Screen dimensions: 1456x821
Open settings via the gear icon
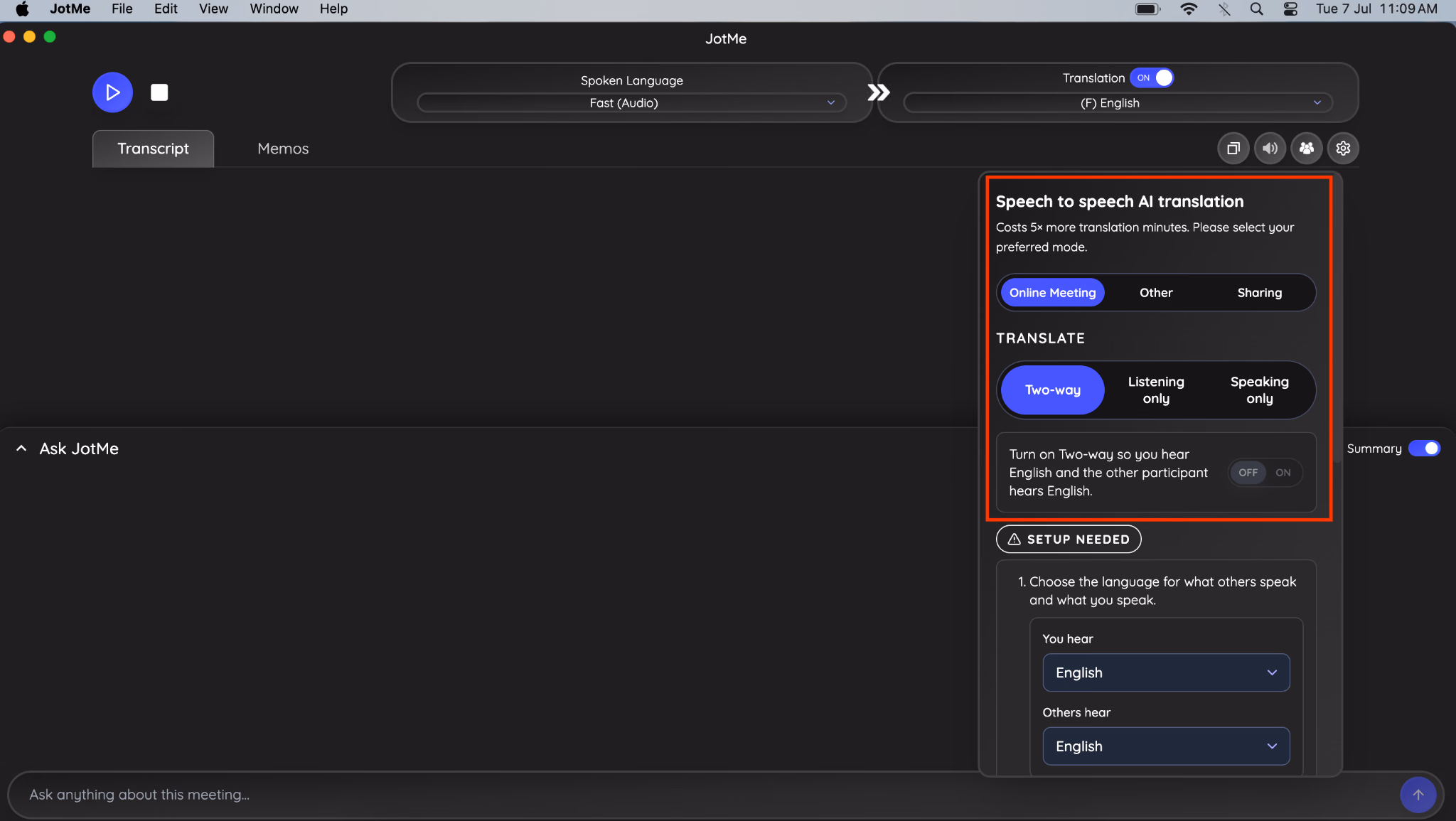[1343, 149]
